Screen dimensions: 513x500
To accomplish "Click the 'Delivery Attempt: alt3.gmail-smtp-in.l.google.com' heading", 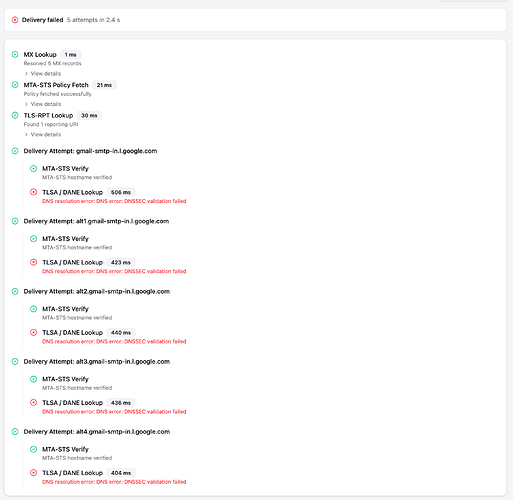I will point(97,361).
